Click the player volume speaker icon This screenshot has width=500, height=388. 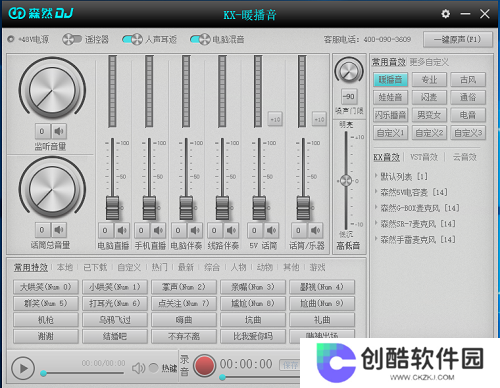coord(138,368)
